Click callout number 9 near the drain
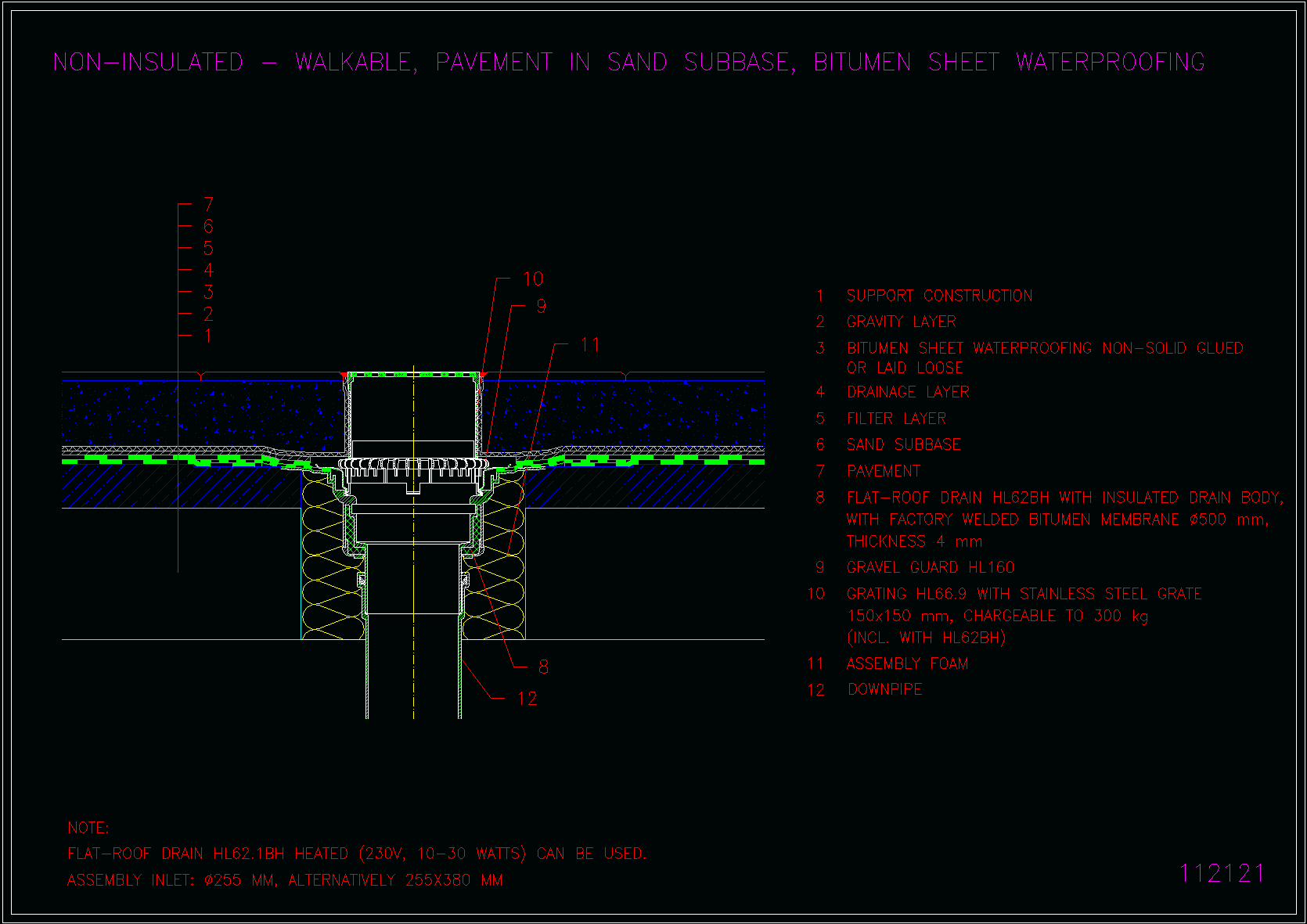Viewport: 1307px width, 924px height. [x=542, y=306]
